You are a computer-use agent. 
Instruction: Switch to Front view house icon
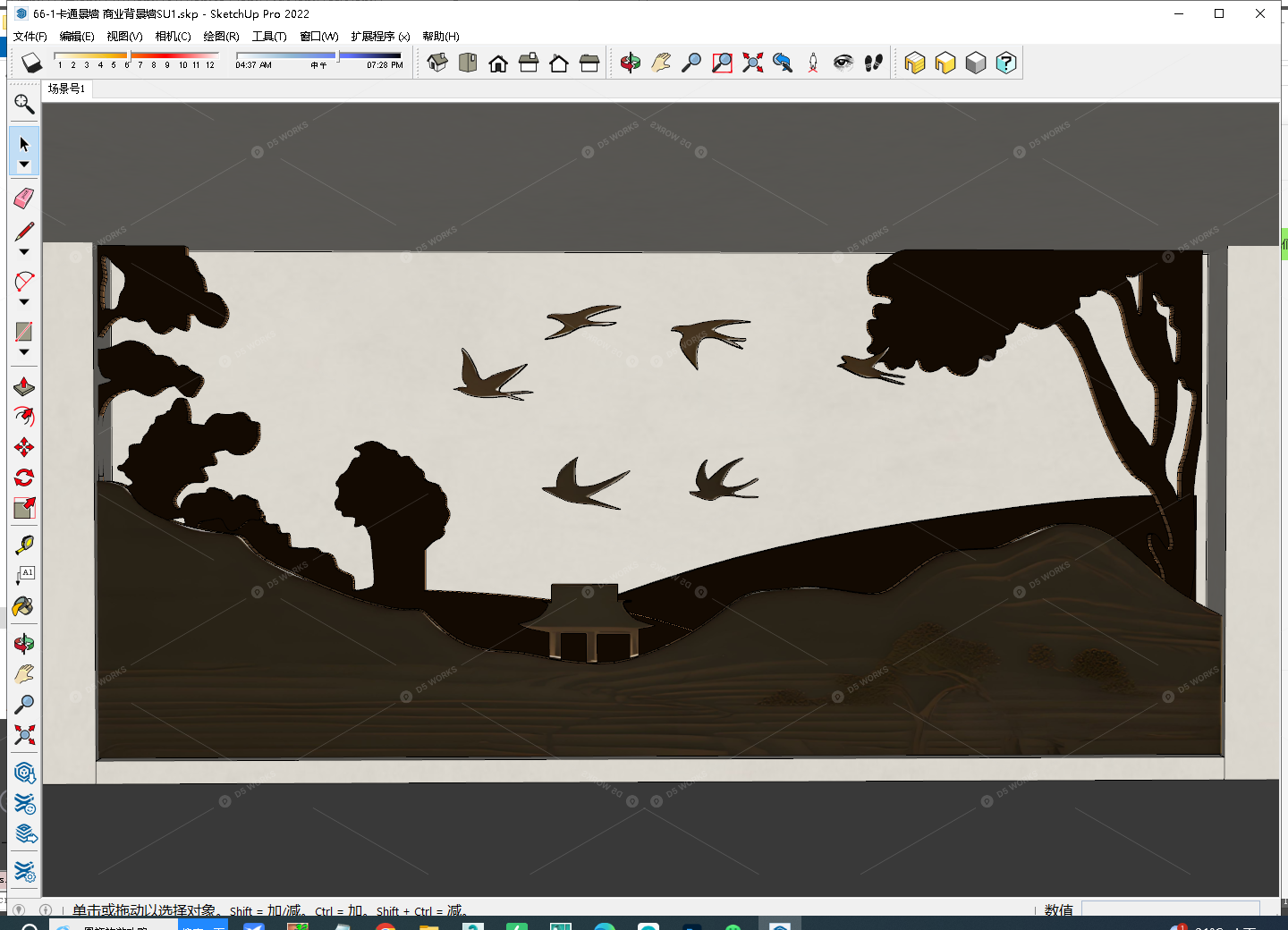[x=498, y=63]
